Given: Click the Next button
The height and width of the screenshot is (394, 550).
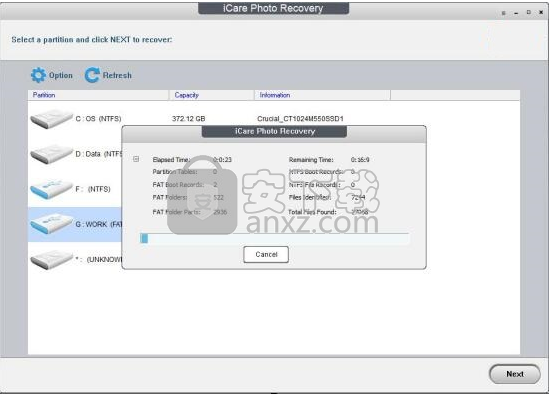Looking at the screenshot, I should (515, 374).
